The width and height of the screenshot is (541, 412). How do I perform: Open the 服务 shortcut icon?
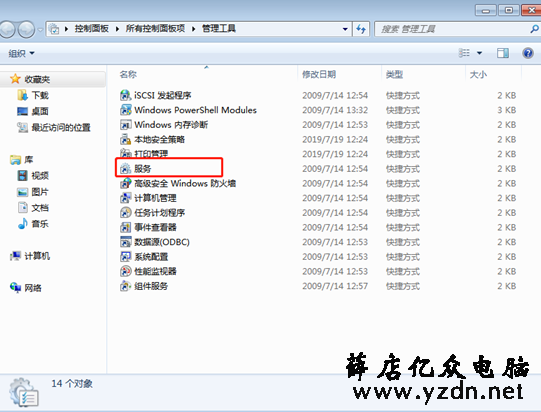pos(125,169)
